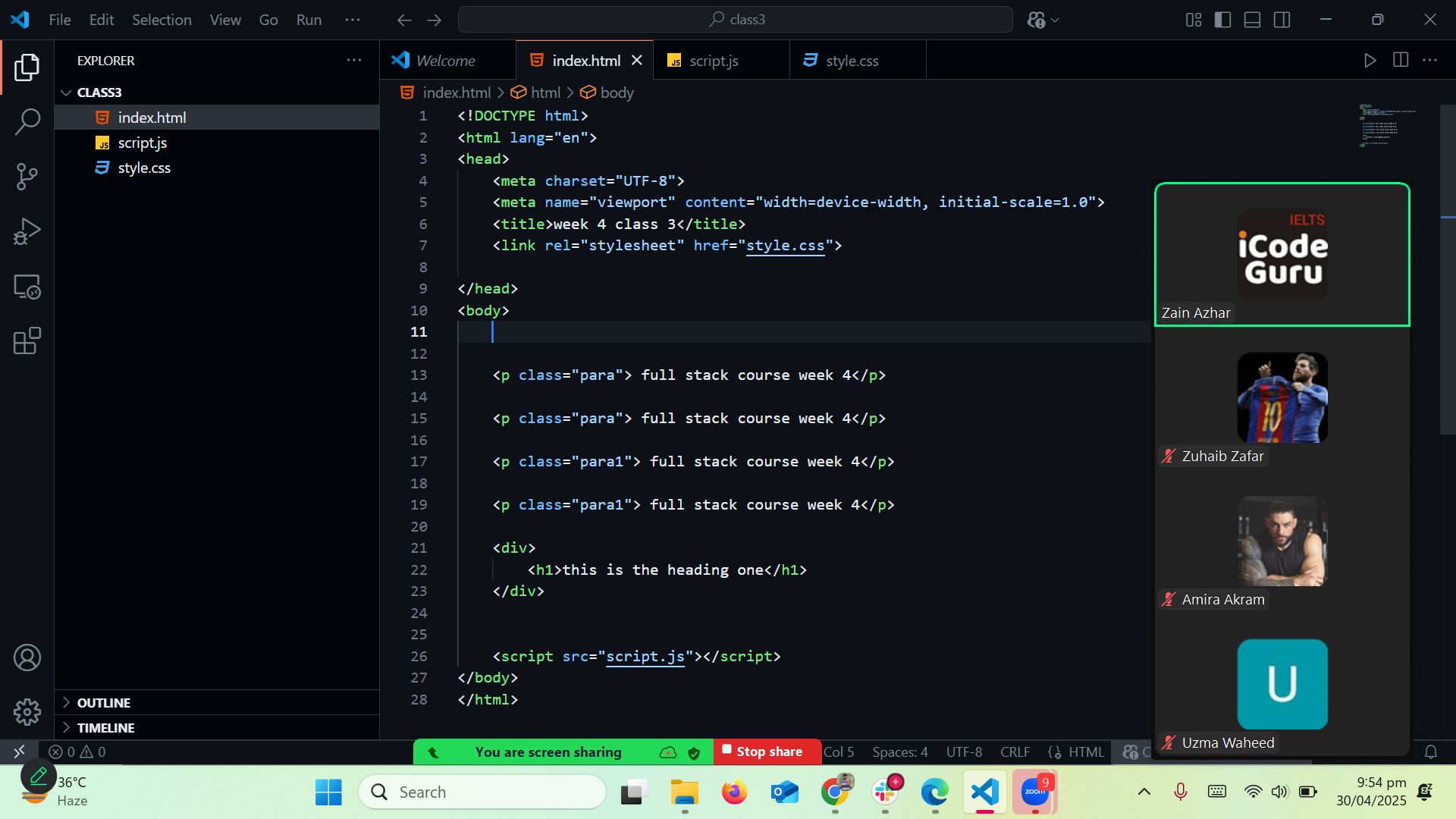This screenshot has height=819, width=1456.
Task: Open the Extensions view
Action: (x=27, y=341)
